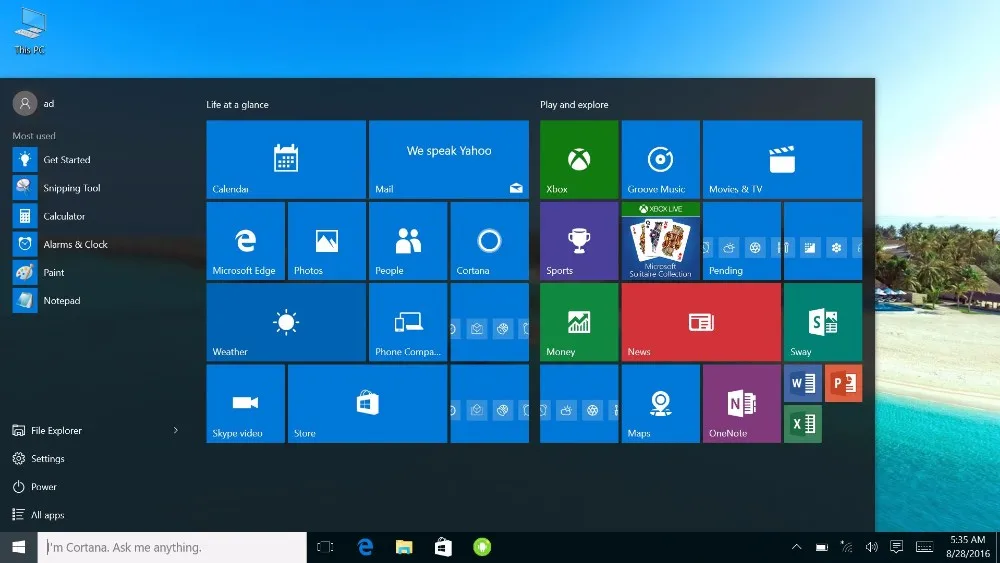Open the Groove Music tile
The height and width of the screenshot is (563, 1000).
coord(660,159)
